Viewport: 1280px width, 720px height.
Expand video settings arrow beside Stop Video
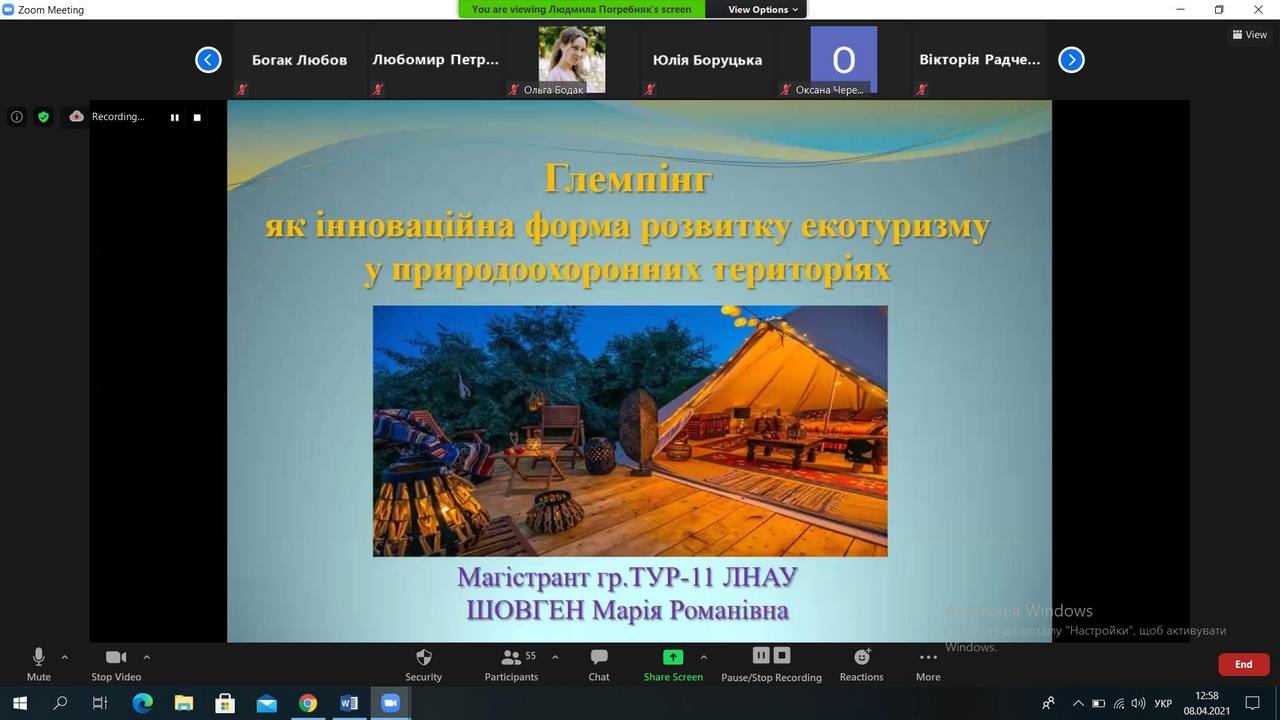point(147,657)
